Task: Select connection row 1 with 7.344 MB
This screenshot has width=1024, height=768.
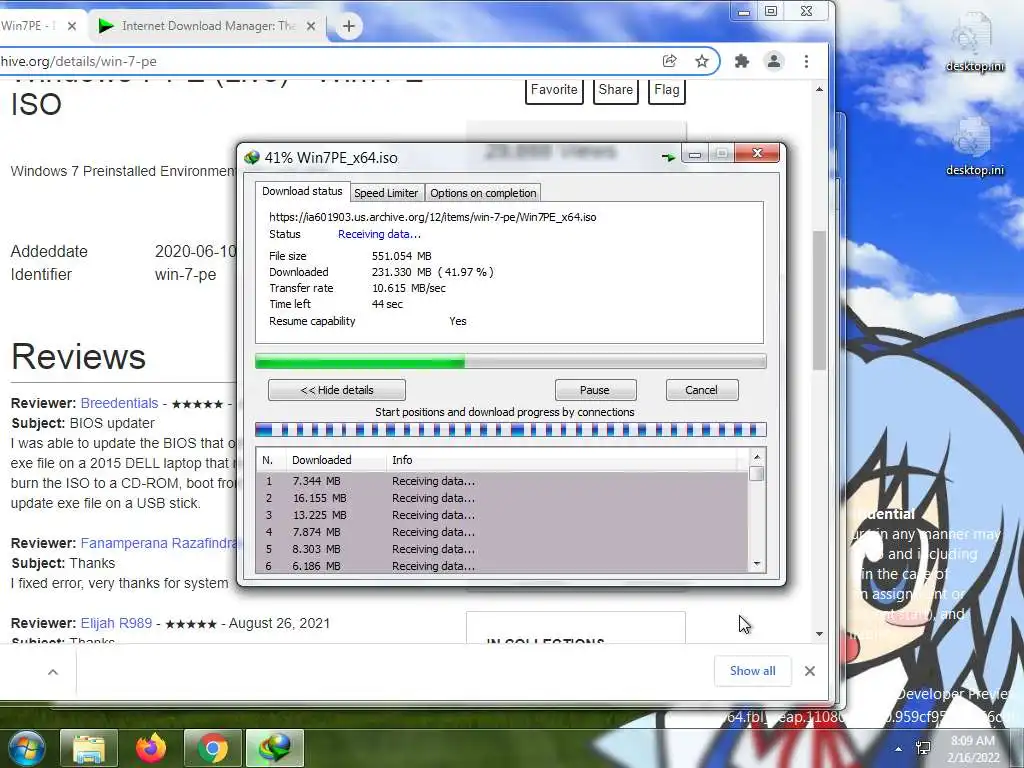Action: click(x=502, y=481)
